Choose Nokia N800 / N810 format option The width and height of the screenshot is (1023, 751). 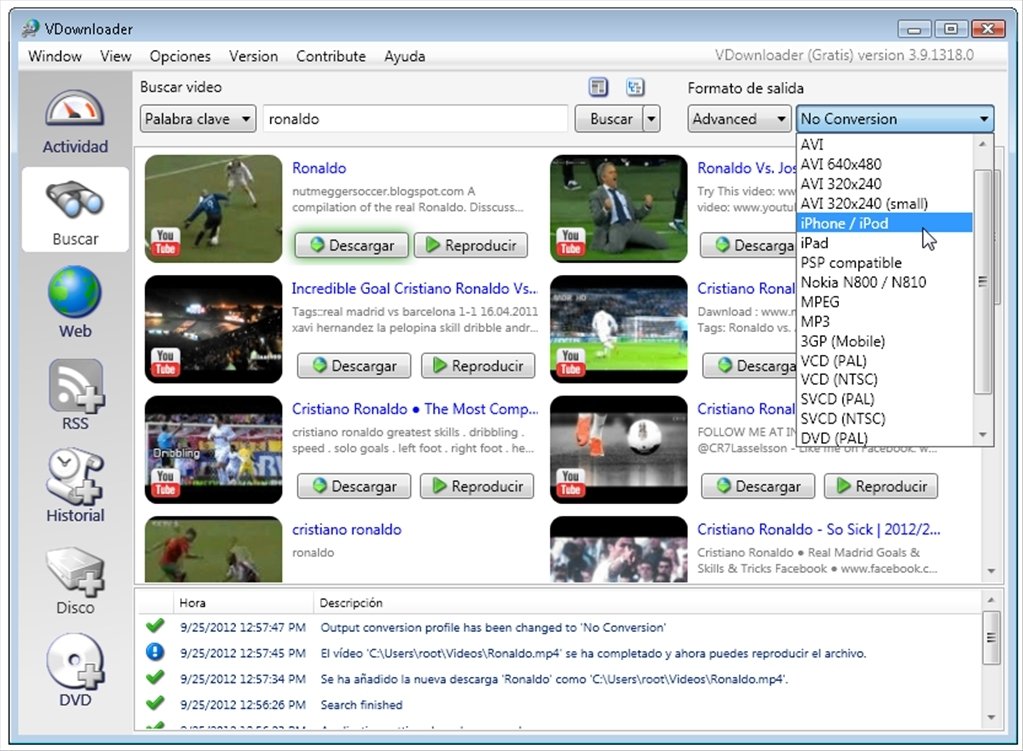point(885,282)
